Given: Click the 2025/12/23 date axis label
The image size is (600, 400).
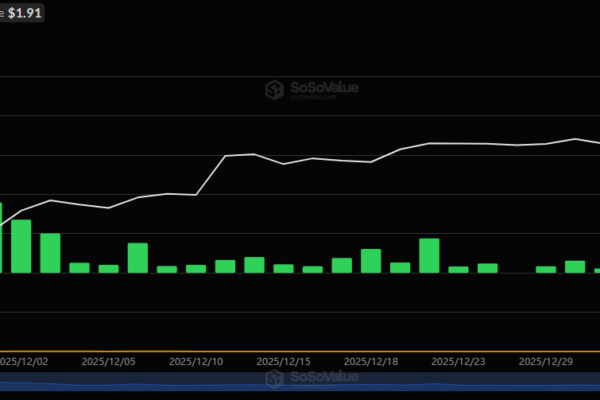Looking at the screenshot, I should coord(458,359).
